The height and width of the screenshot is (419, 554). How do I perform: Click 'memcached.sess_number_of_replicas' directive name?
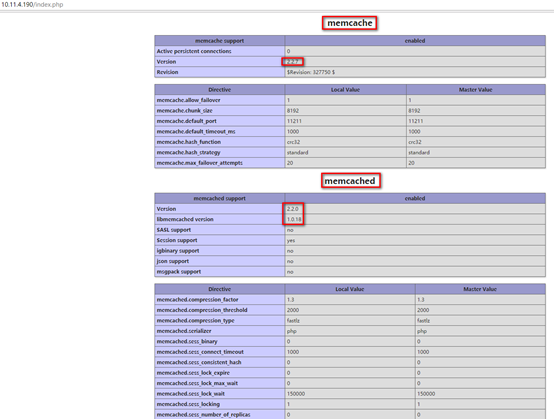click(204, 414)
